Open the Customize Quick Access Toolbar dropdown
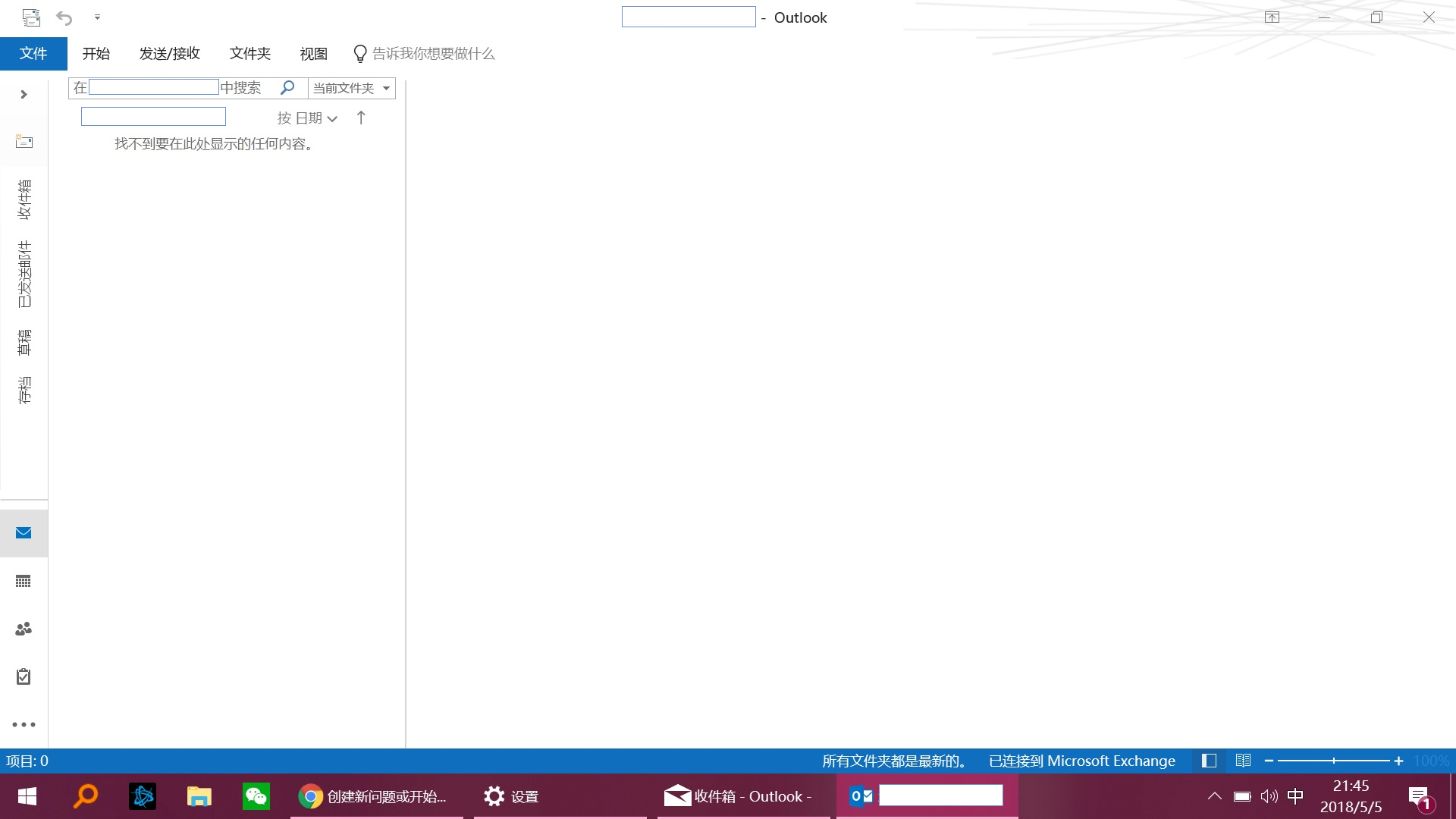The image size is (1456, 819). [97, 17]
